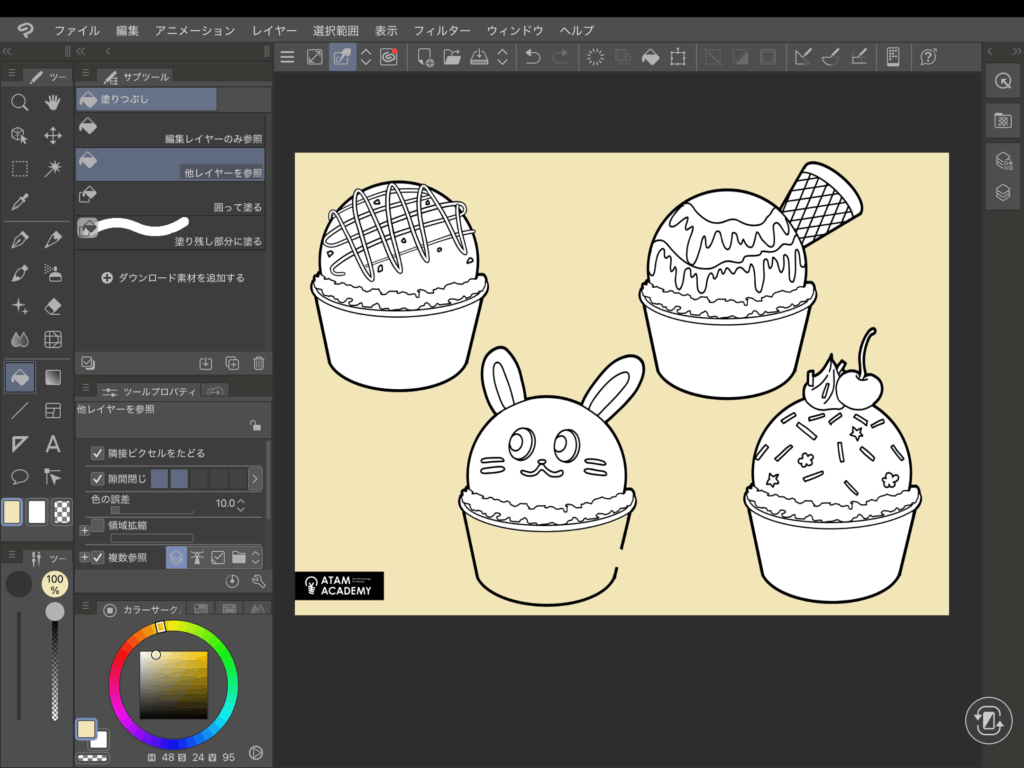
Task: Select the Eraser tool
Action: (x=54, y=306)
